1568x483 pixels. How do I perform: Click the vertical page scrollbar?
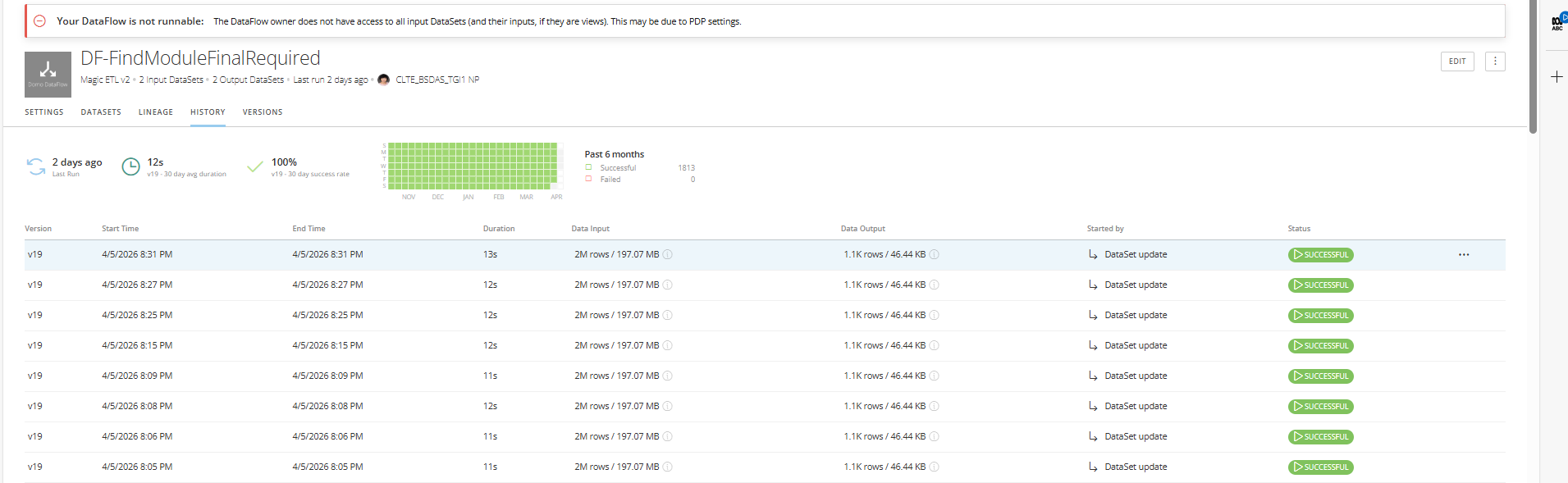coord(1533,66)
